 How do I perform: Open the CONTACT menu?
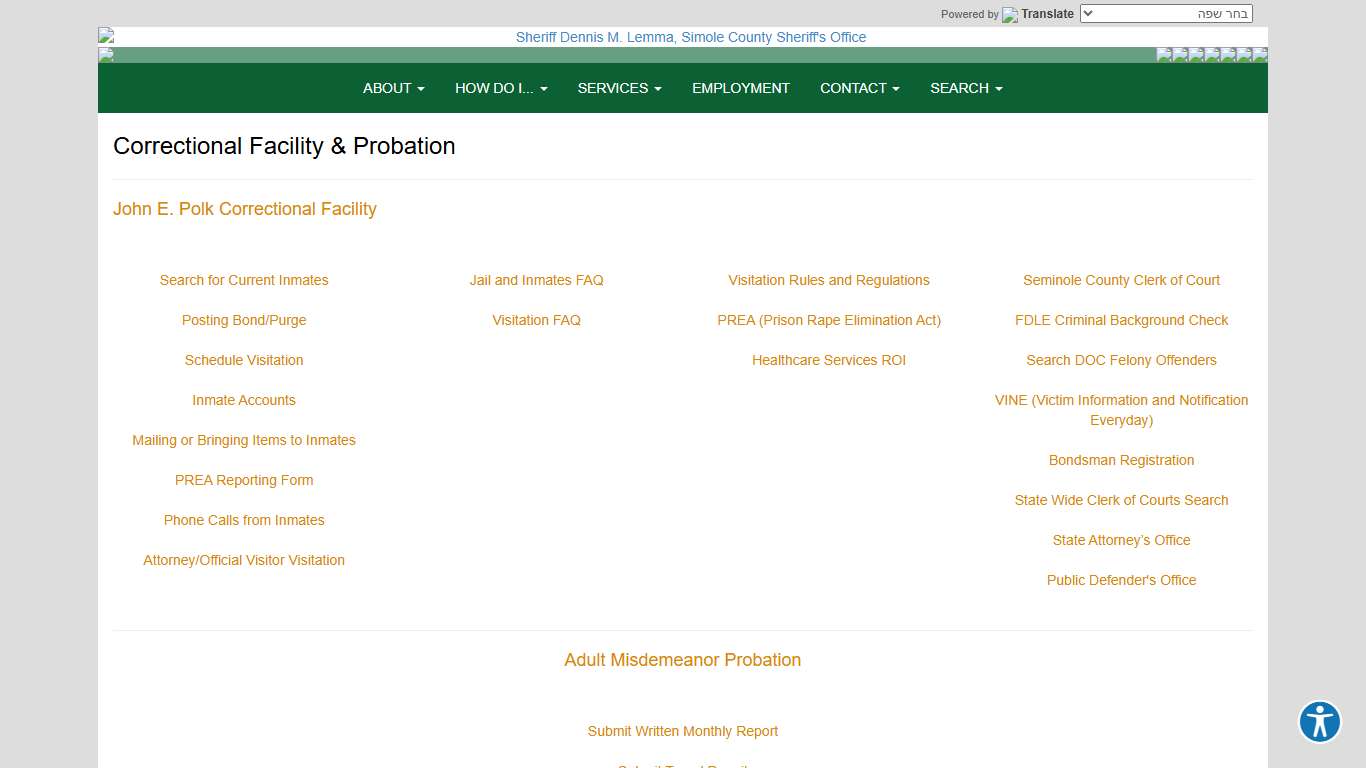click(859, 88)
